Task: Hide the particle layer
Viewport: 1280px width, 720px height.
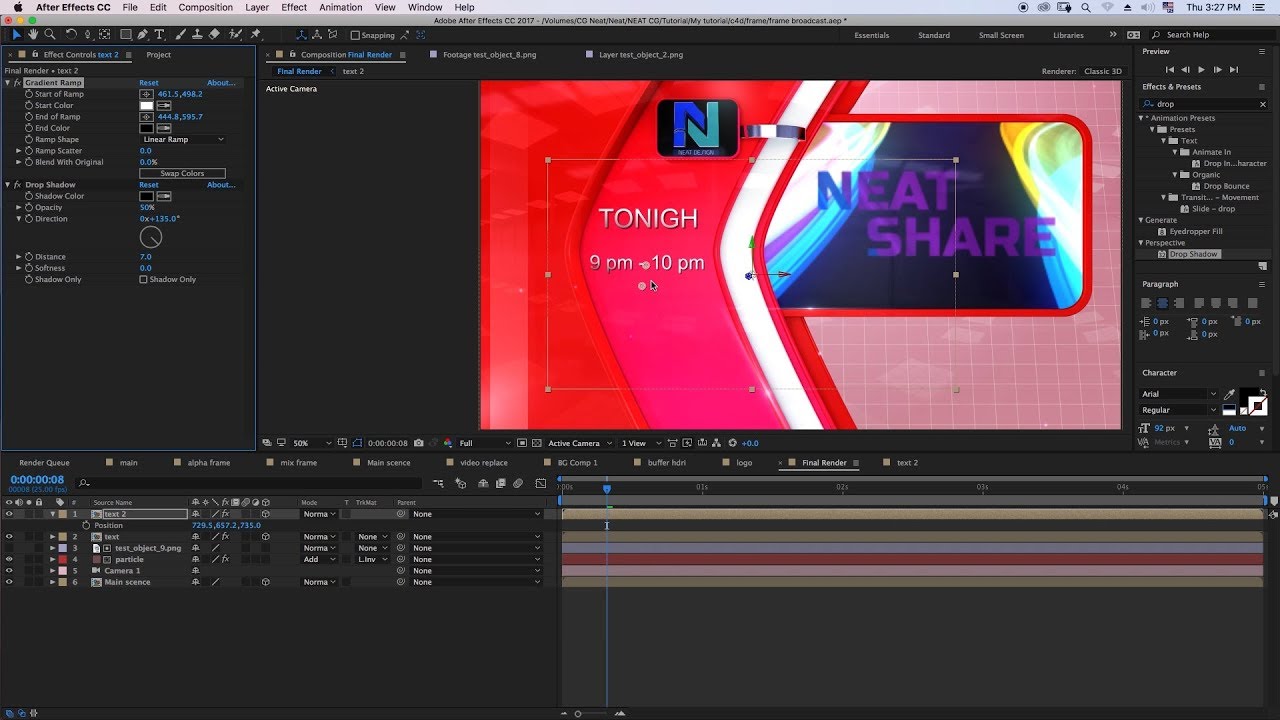Action: (9, 560)
